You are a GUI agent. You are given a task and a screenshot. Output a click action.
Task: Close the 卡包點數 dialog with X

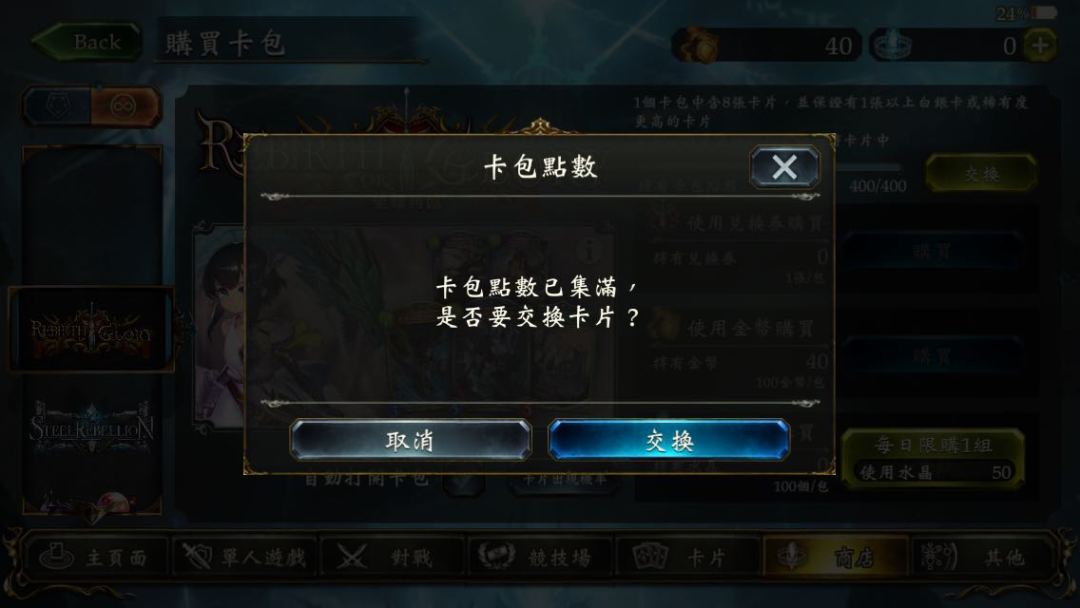coord(785,167)
